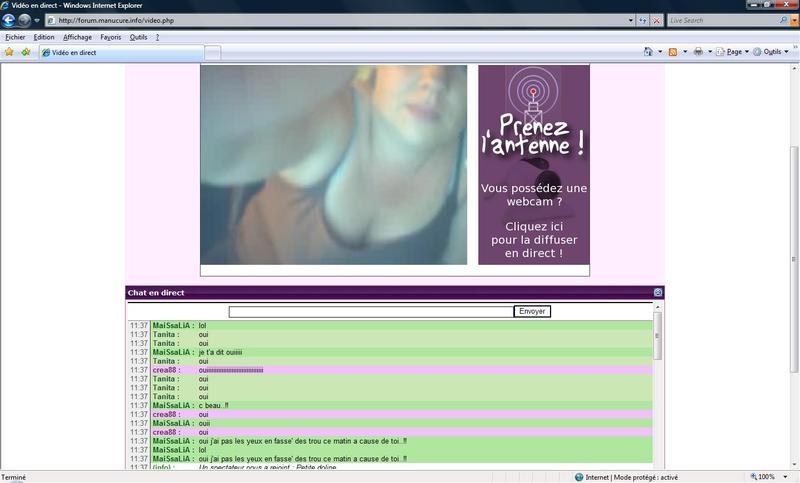Screen dimensions: 800x483
Task: Click the chat log scrollbar thumb
Action: [657, 340]
